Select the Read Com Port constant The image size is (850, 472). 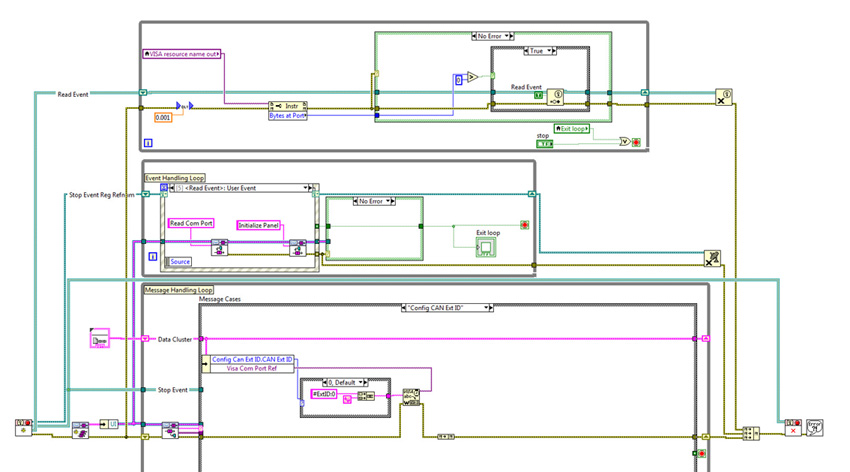click(190, 224)
